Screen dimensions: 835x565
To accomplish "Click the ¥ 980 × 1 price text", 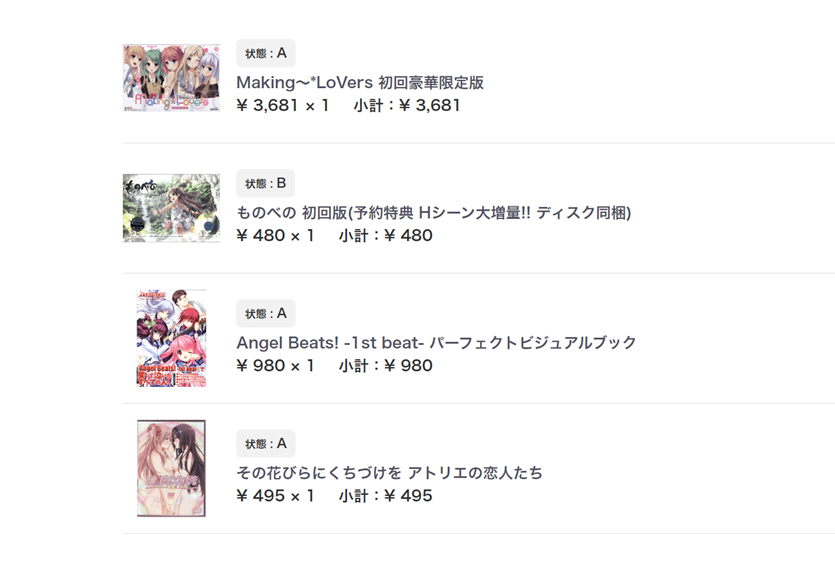I will click(x=275, y=366).
